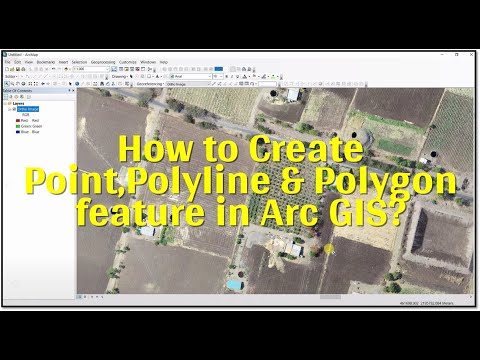Viewport: 480px width, 360px height.
Task: Go back to previous extent arrow
Action: pos(43,84)
